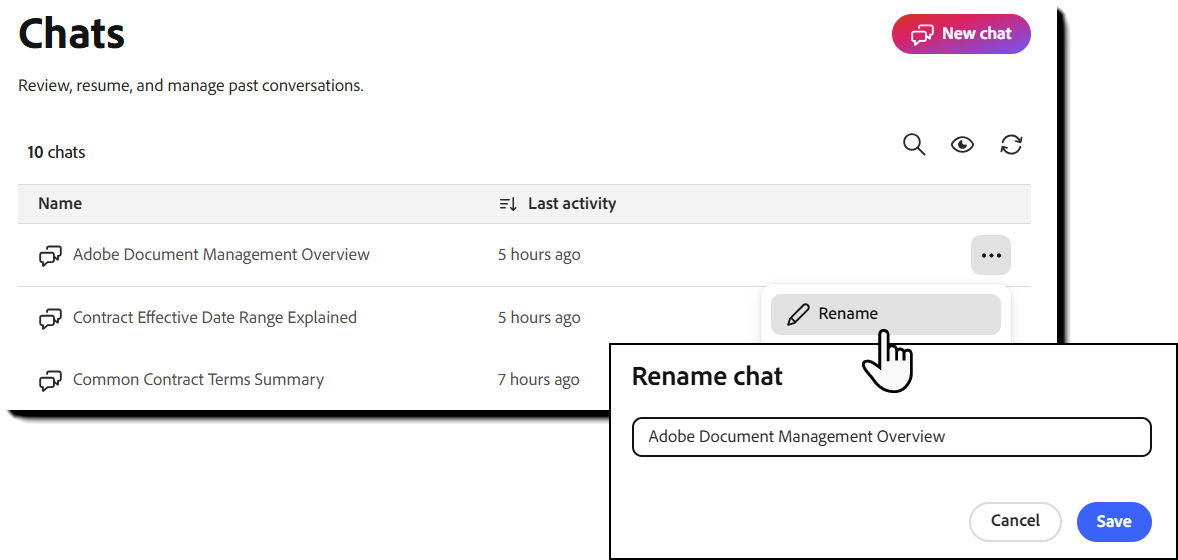The height and width of the screenshot is (560, 1178).
Task: Click the 10 chats count label
Action: [x=56, y=153]
